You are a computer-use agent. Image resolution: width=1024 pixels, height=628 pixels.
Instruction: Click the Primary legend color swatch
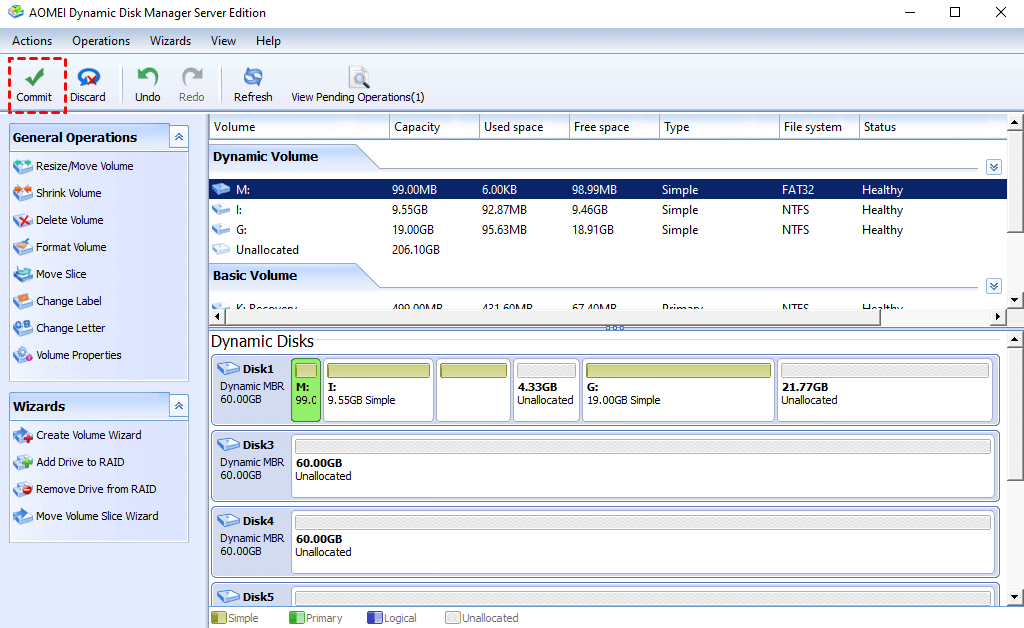click(x=296, y=618)
